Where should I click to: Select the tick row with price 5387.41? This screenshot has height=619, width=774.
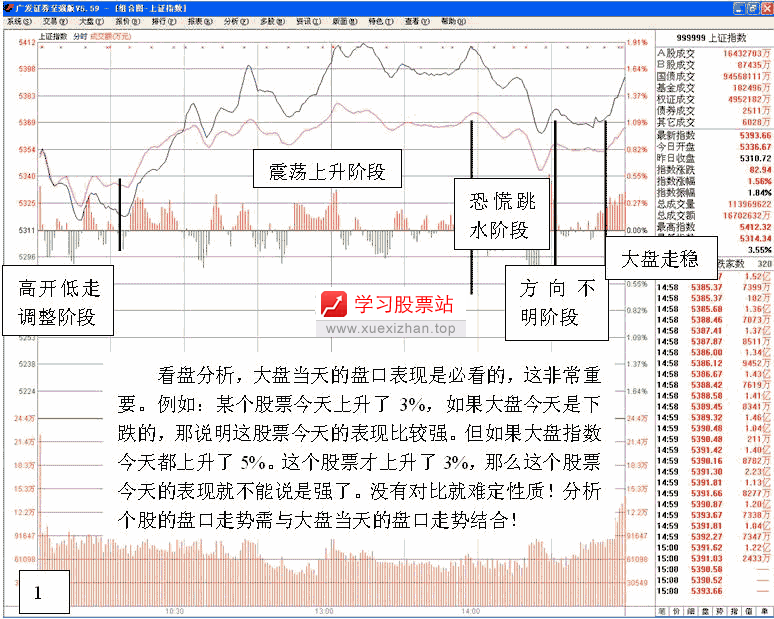point(713,331)
